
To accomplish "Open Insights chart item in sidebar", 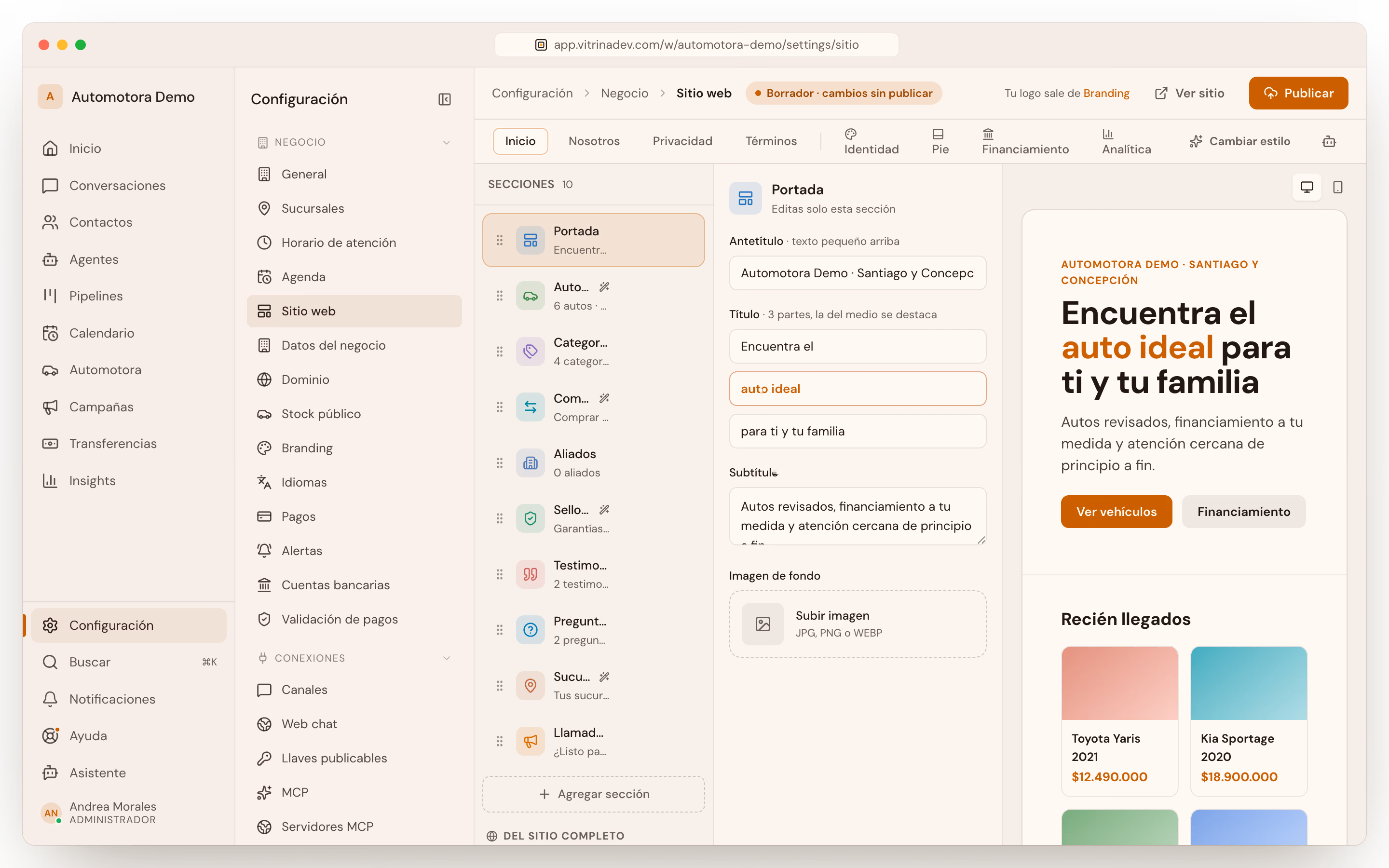I will tap(129, 480).
